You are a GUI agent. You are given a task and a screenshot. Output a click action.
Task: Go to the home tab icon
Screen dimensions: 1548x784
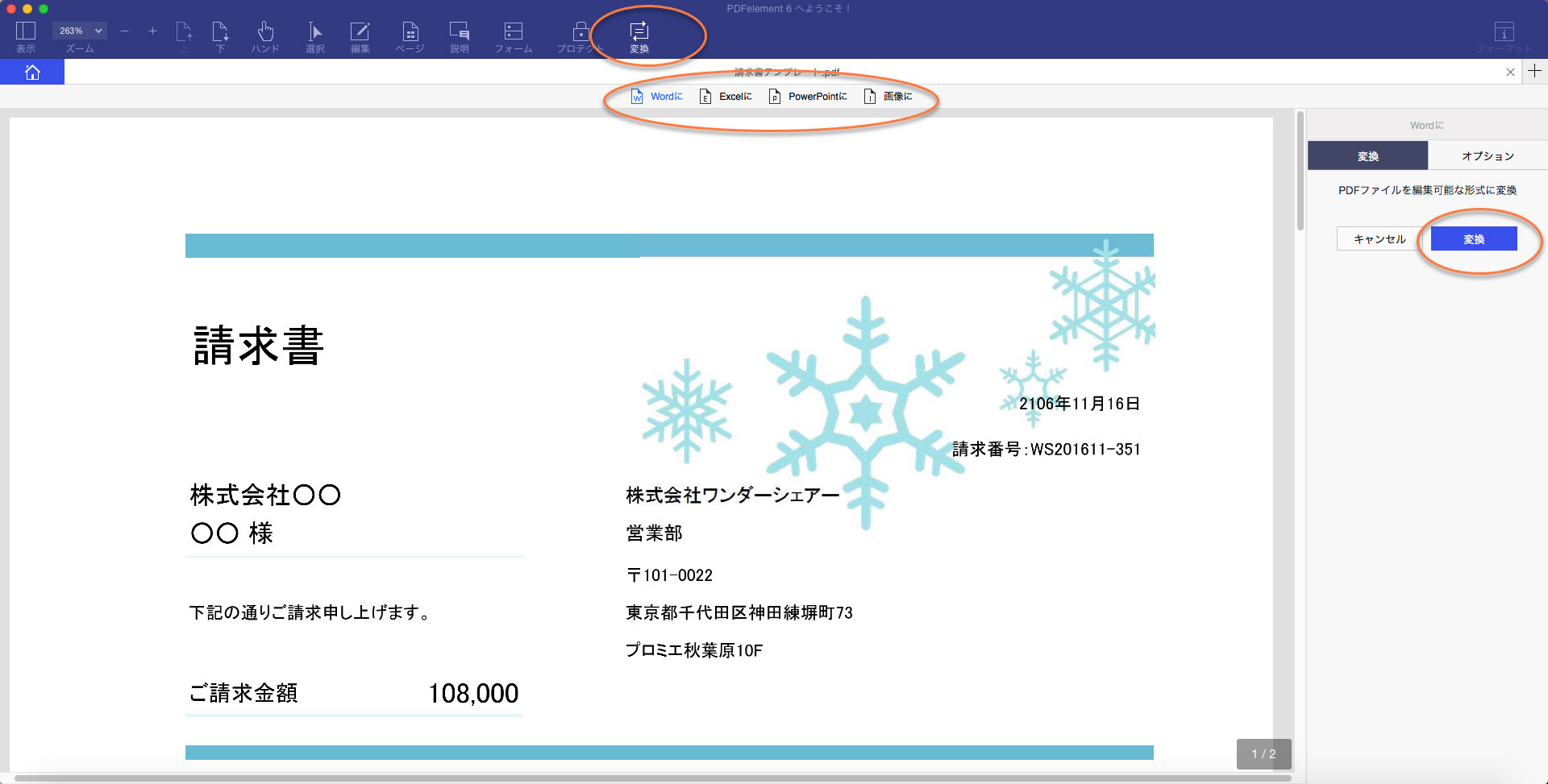[x=32, y=72]
